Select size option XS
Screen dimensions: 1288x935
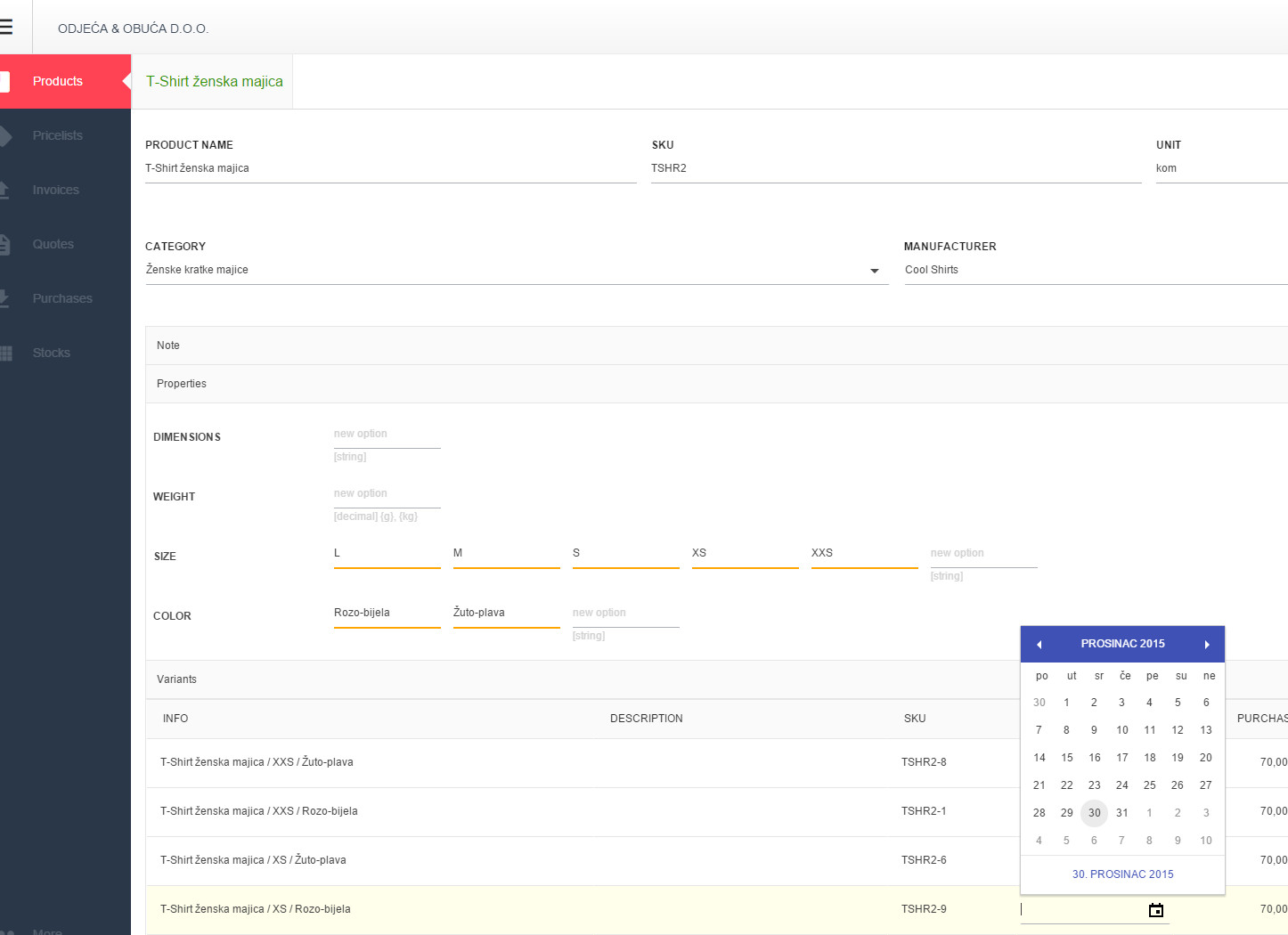click(746, 554)
